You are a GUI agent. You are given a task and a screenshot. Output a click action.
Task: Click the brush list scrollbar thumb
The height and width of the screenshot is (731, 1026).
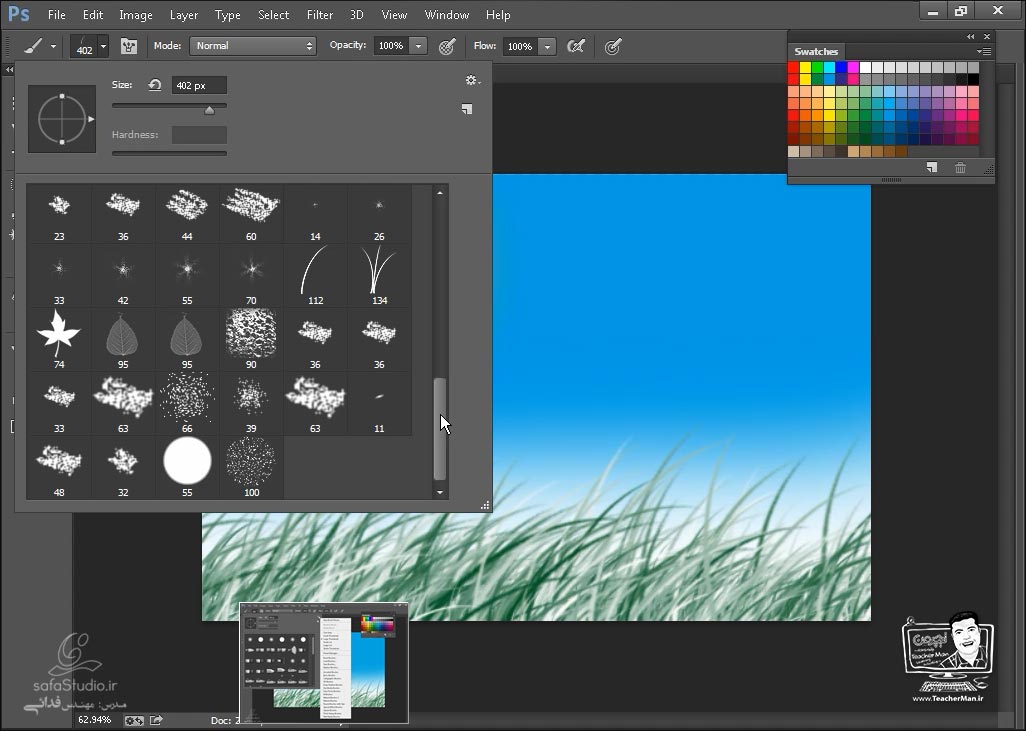[440, 429]
